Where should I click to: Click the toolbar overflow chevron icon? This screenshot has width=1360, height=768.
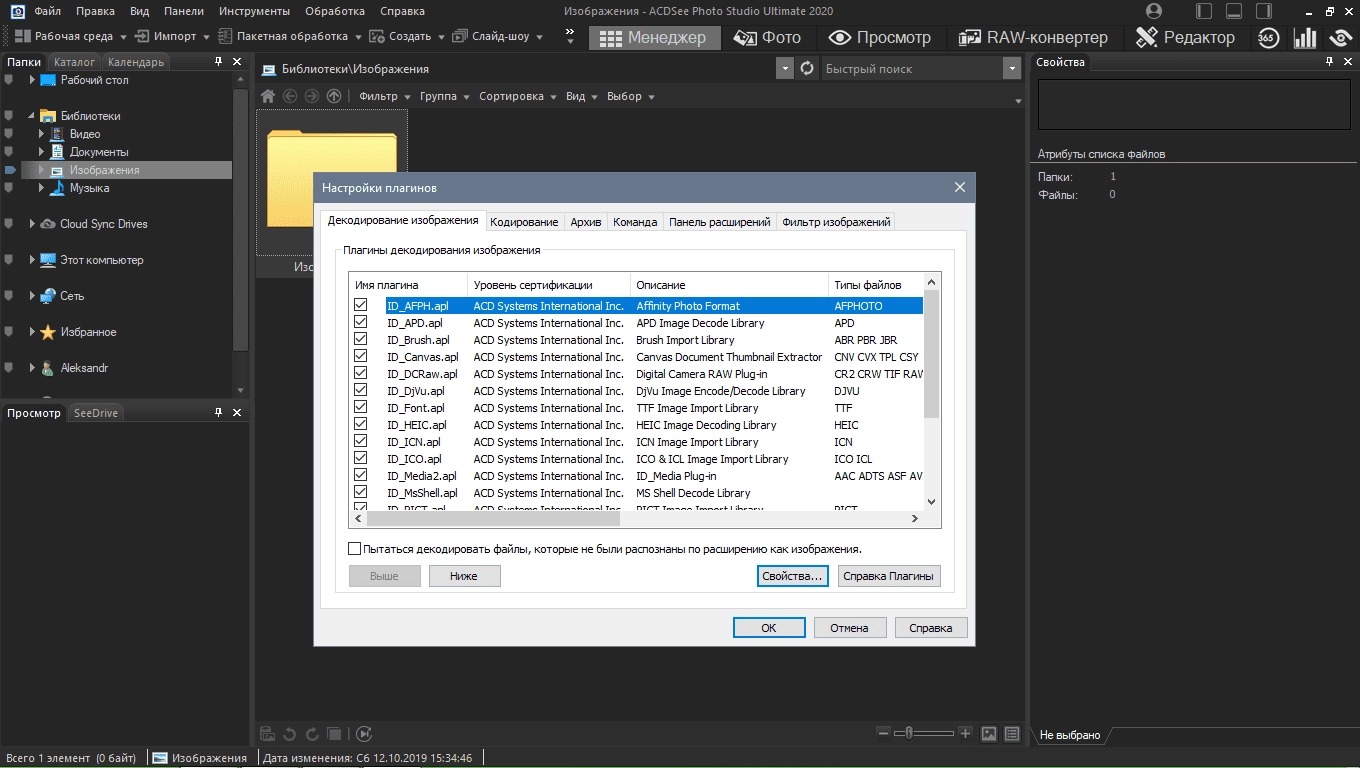click(x=570, y=36)
